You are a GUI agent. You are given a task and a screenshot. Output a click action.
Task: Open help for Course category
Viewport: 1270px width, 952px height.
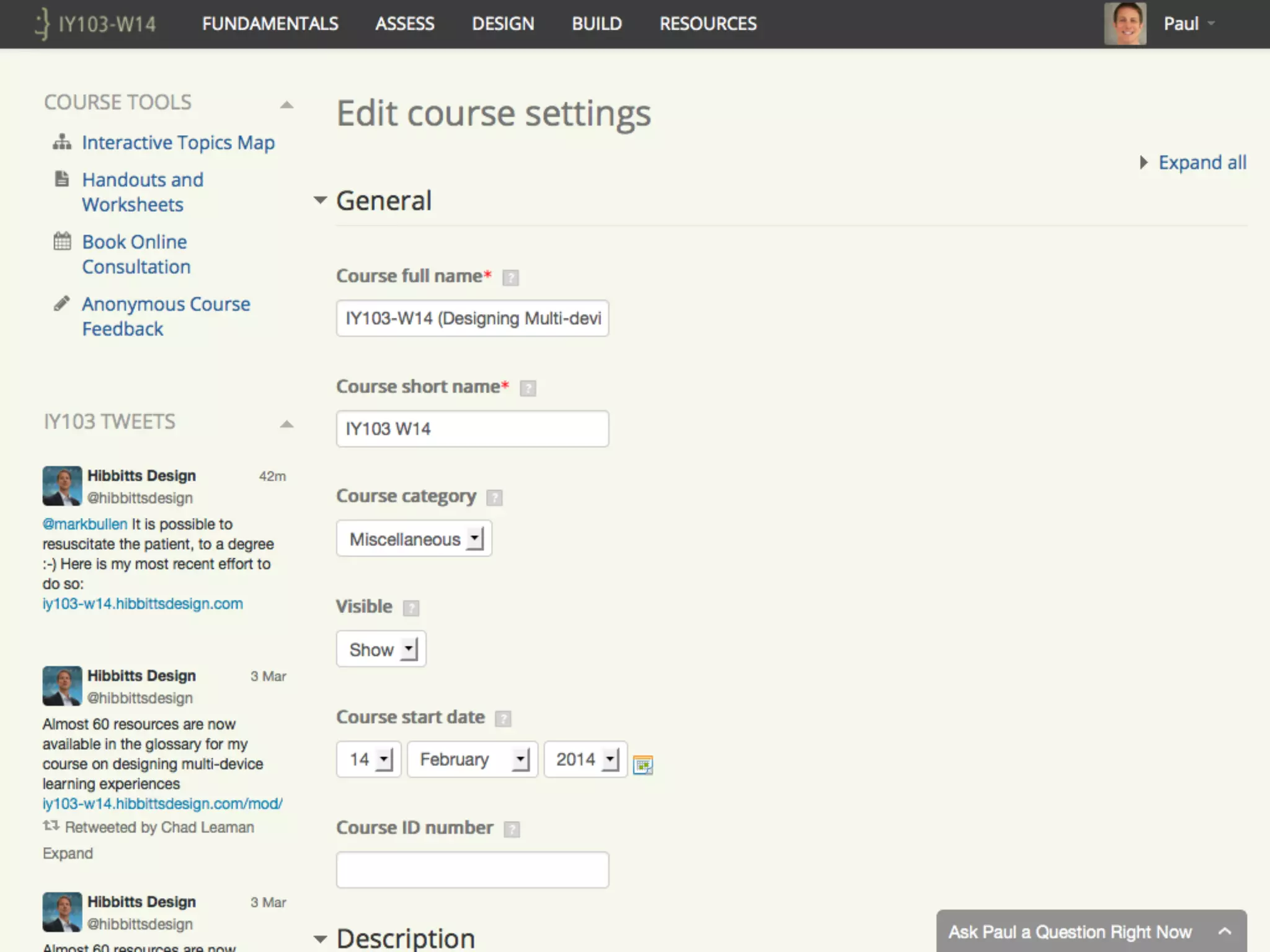[x=494, y=498]
